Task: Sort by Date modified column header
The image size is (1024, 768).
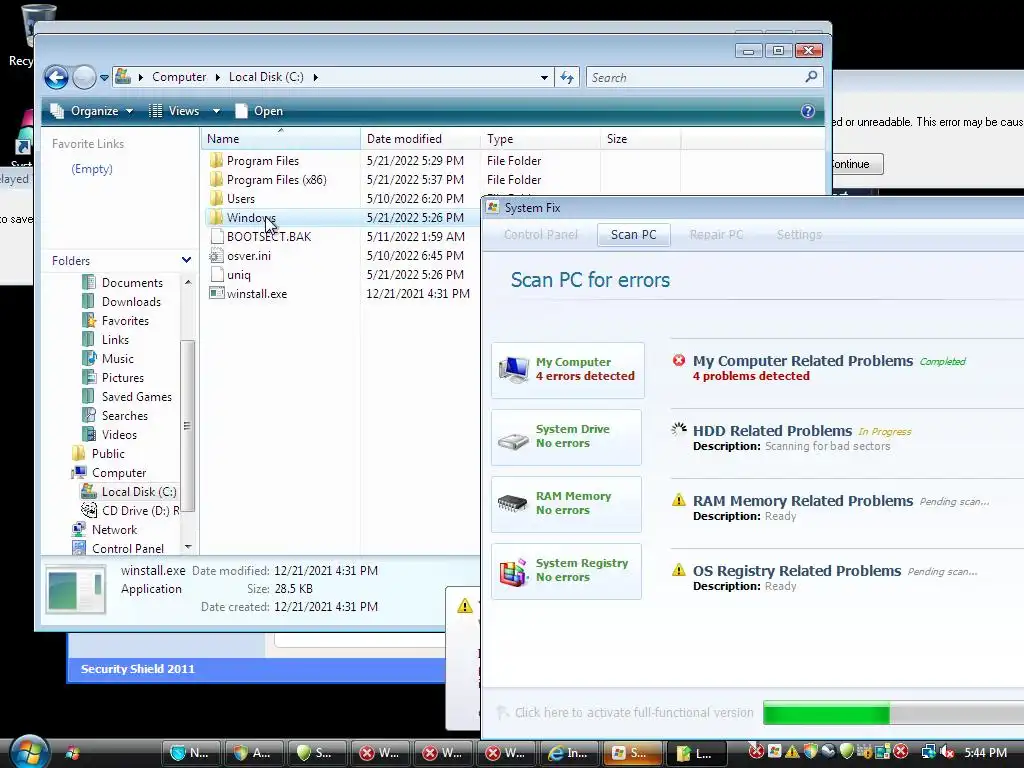Action: coord(420,138)
